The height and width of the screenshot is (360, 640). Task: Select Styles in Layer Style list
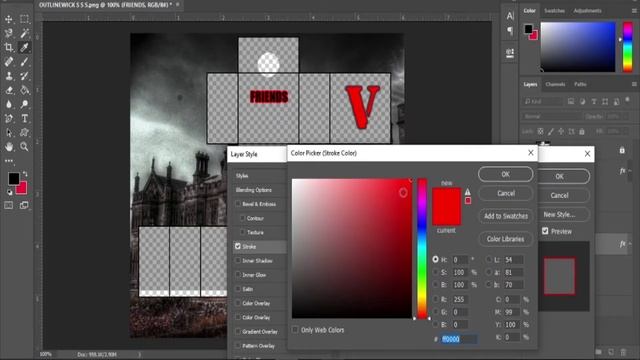[x=242, y=176]
